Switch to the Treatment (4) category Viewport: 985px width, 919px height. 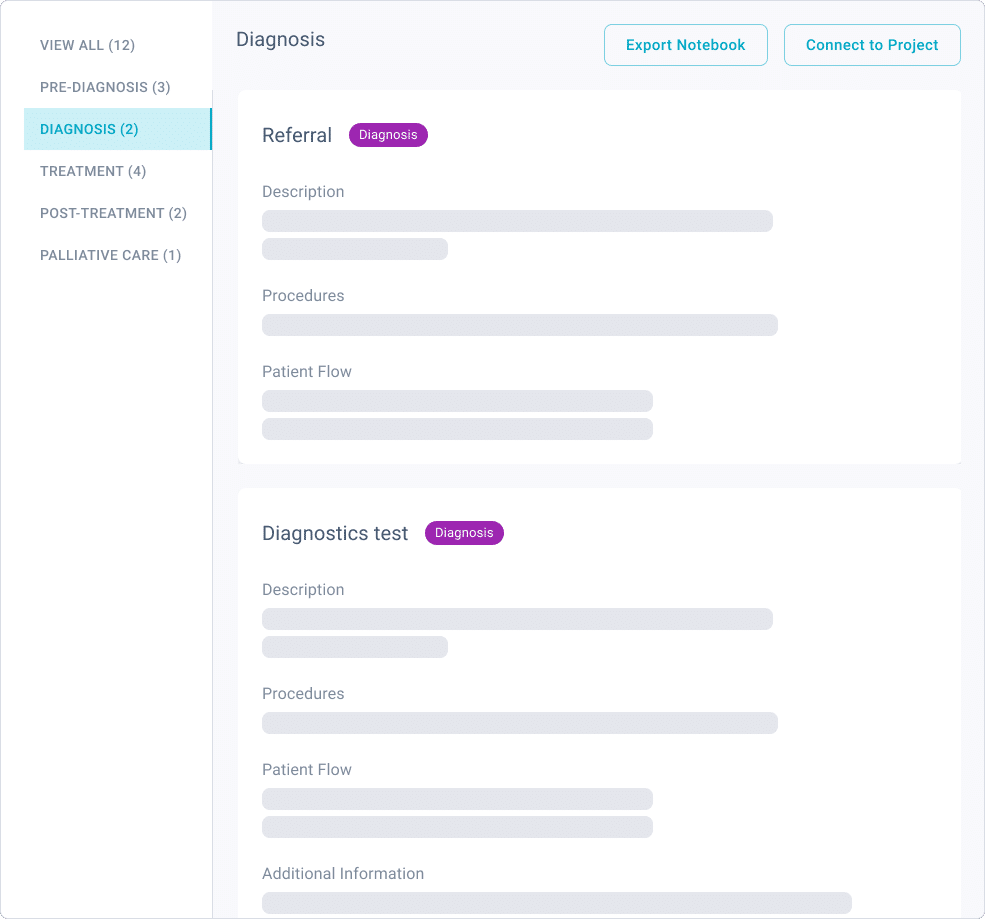point(93,171)
